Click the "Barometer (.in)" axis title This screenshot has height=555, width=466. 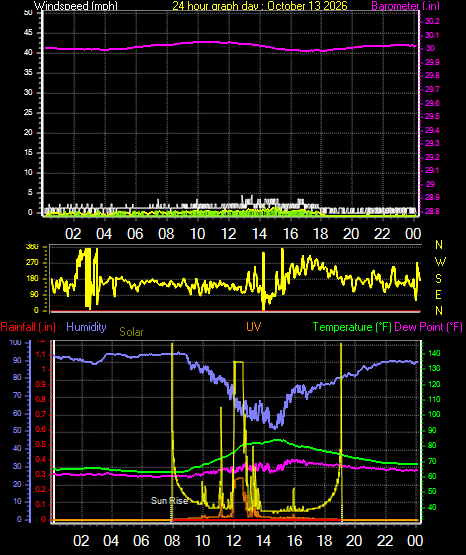click(405, 5)
